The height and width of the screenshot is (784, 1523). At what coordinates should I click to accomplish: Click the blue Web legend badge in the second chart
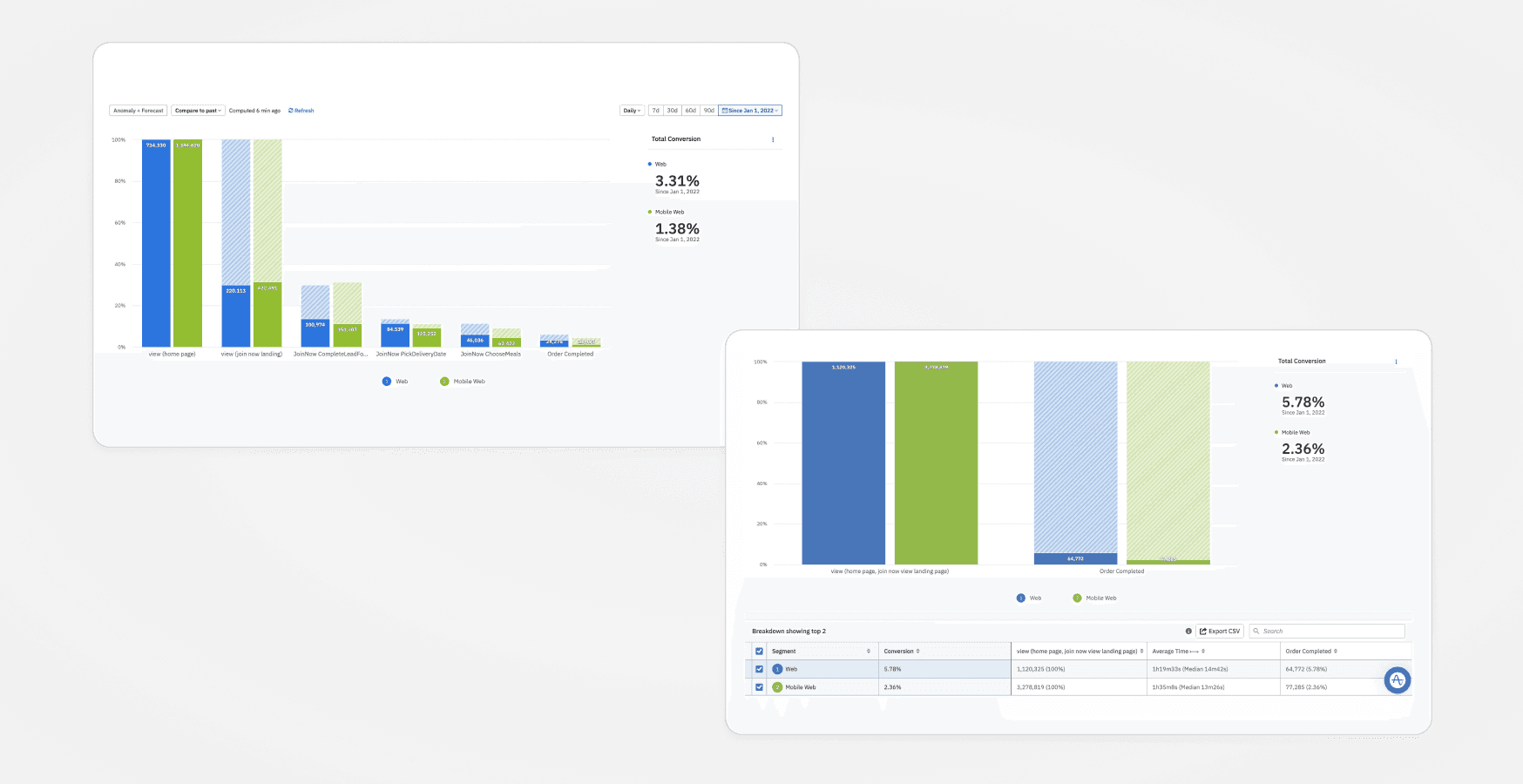[x=1021, y=598]
